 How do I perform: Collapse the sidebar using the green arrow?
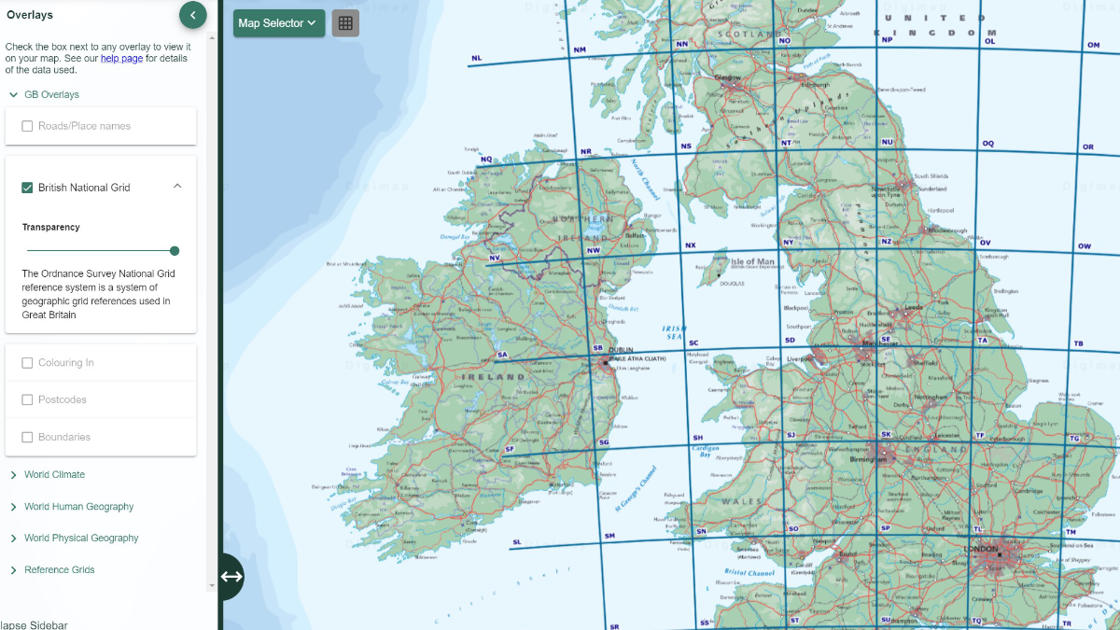tap(192, 15)
